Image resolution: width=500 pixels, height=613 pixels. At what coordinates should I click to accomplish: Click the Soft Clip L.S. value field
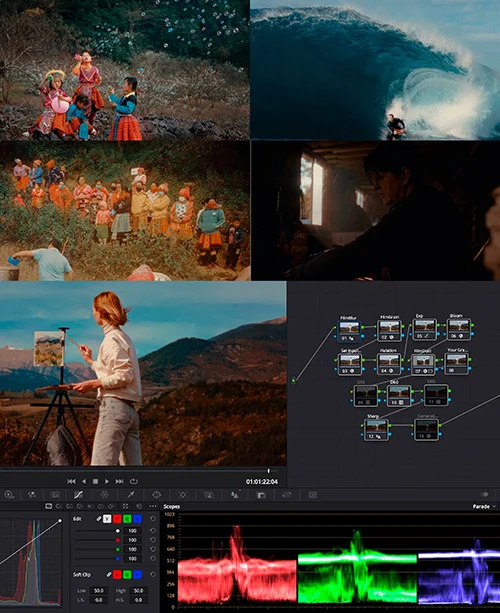coord(99,600)
